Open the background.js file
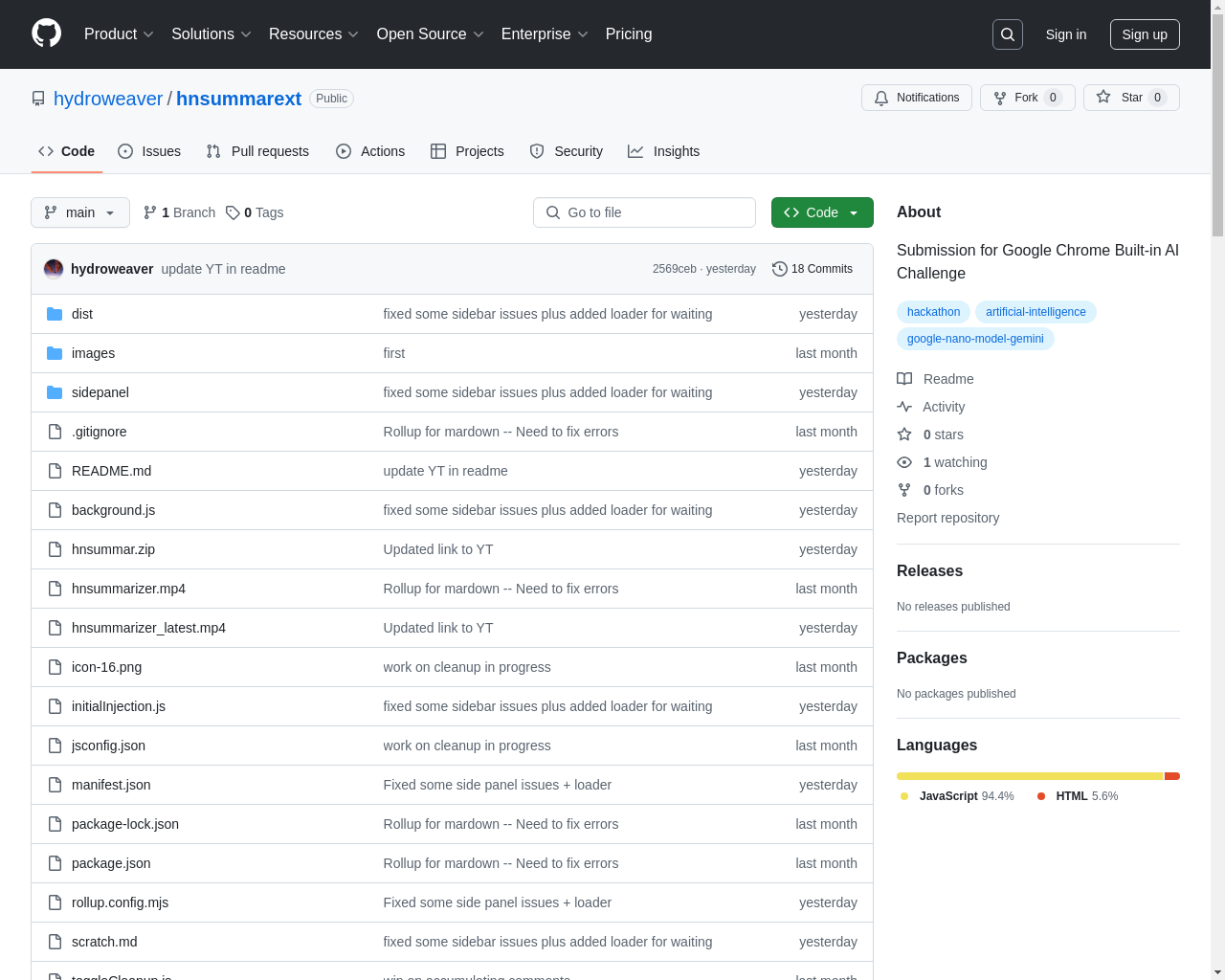This screenshot has width=1225, height=980. pyautogui.click(x=113, y=510)
